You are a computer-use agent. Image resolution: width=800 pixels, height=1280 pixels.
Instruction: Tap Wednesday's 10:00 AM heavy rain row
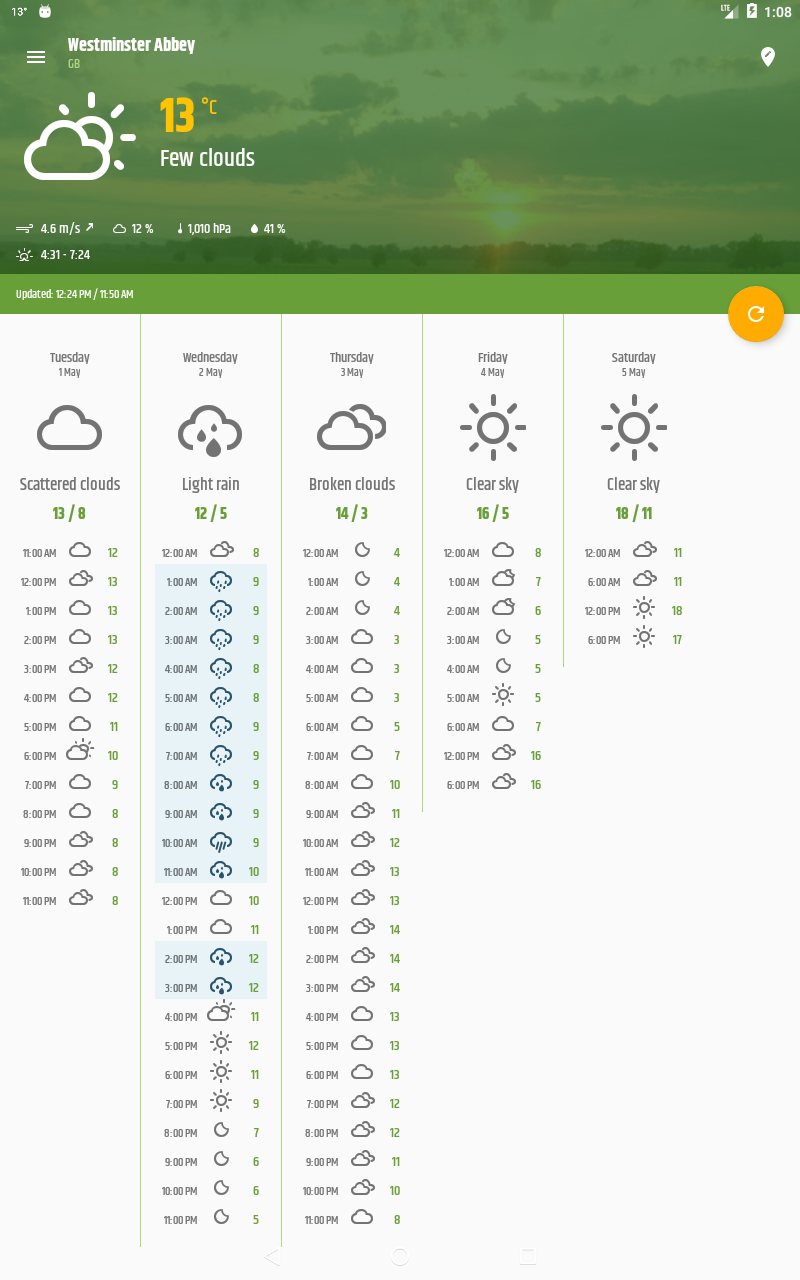(211, 843)
